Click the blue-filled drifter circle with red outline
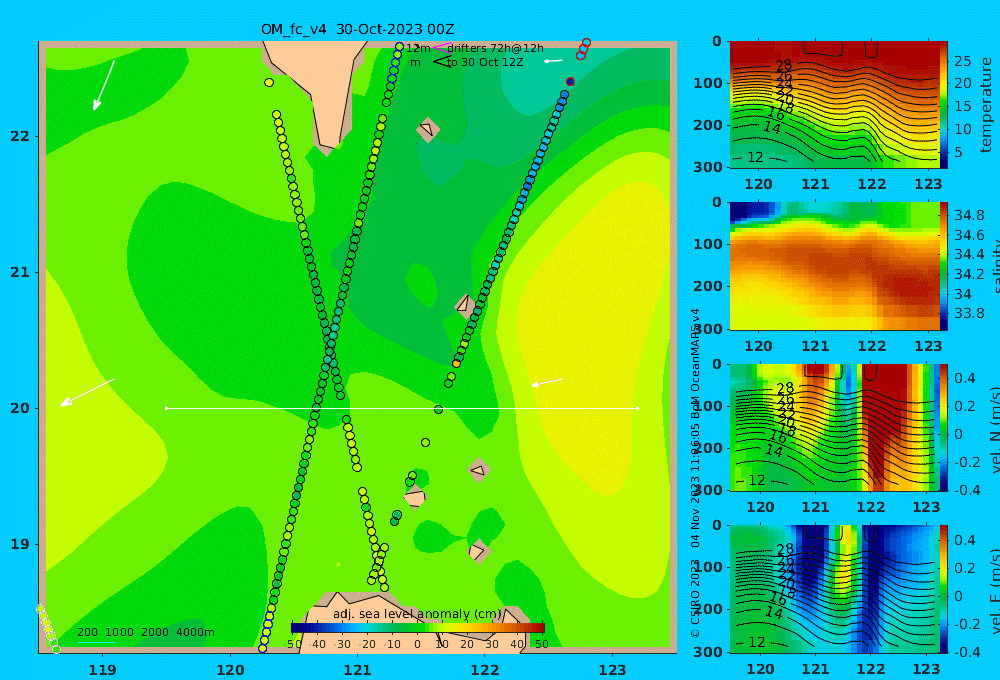This screenshot has height=680, width=1000. pos(570,82)
